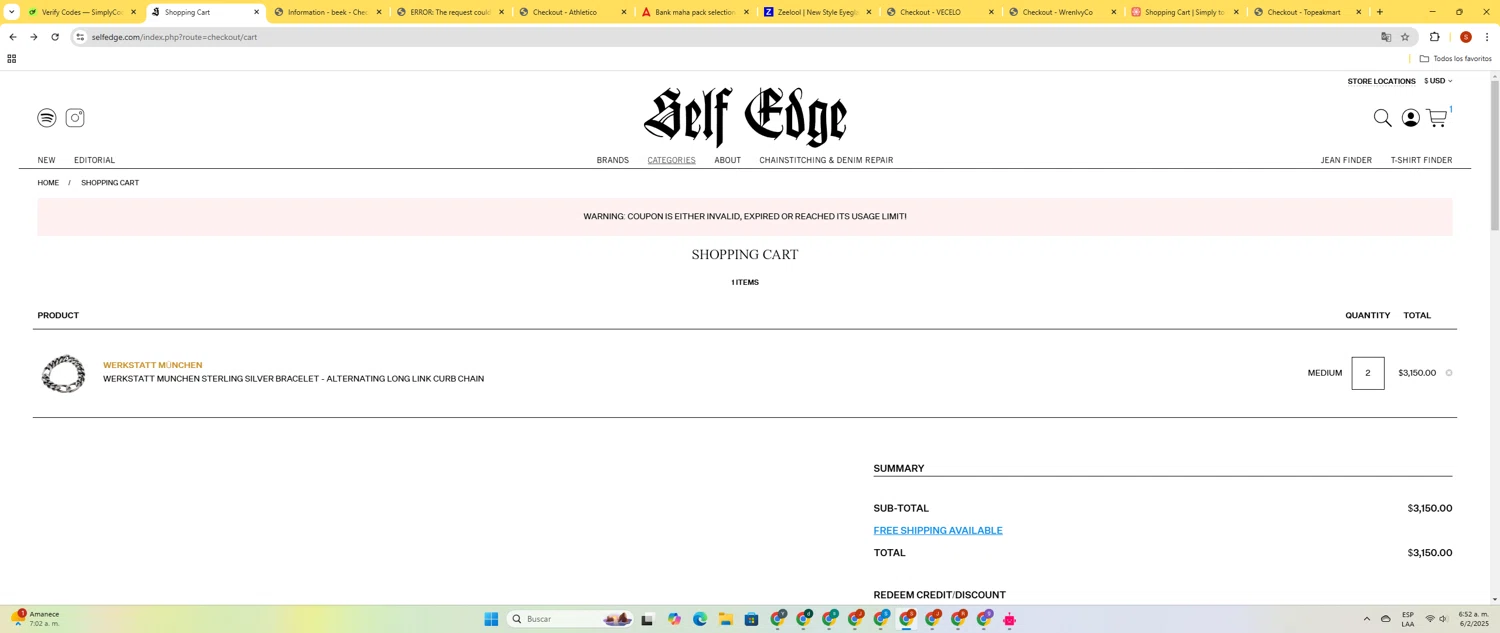Click the taskbar search box
Screen dimensions: 1500x633
570,619
